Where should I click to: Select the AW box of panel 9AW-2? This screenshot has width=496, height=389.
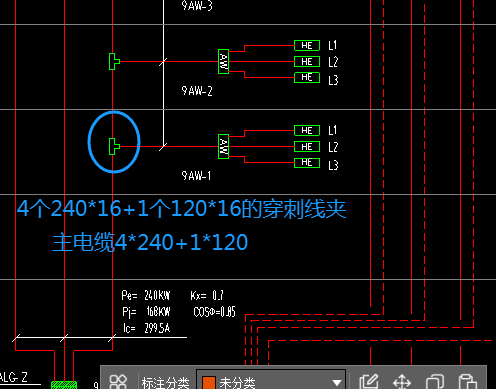(223, 61)
